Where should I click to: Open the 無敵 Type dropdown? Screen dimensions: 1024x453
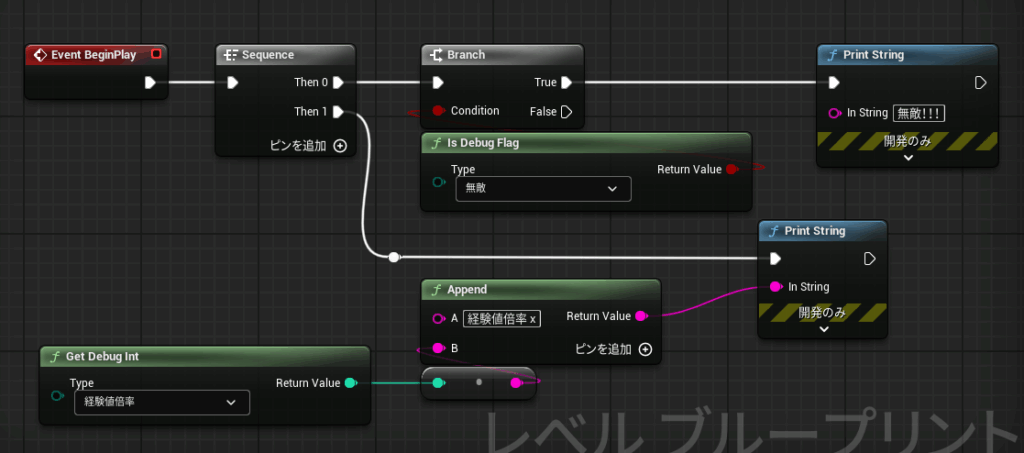point(543,189)
